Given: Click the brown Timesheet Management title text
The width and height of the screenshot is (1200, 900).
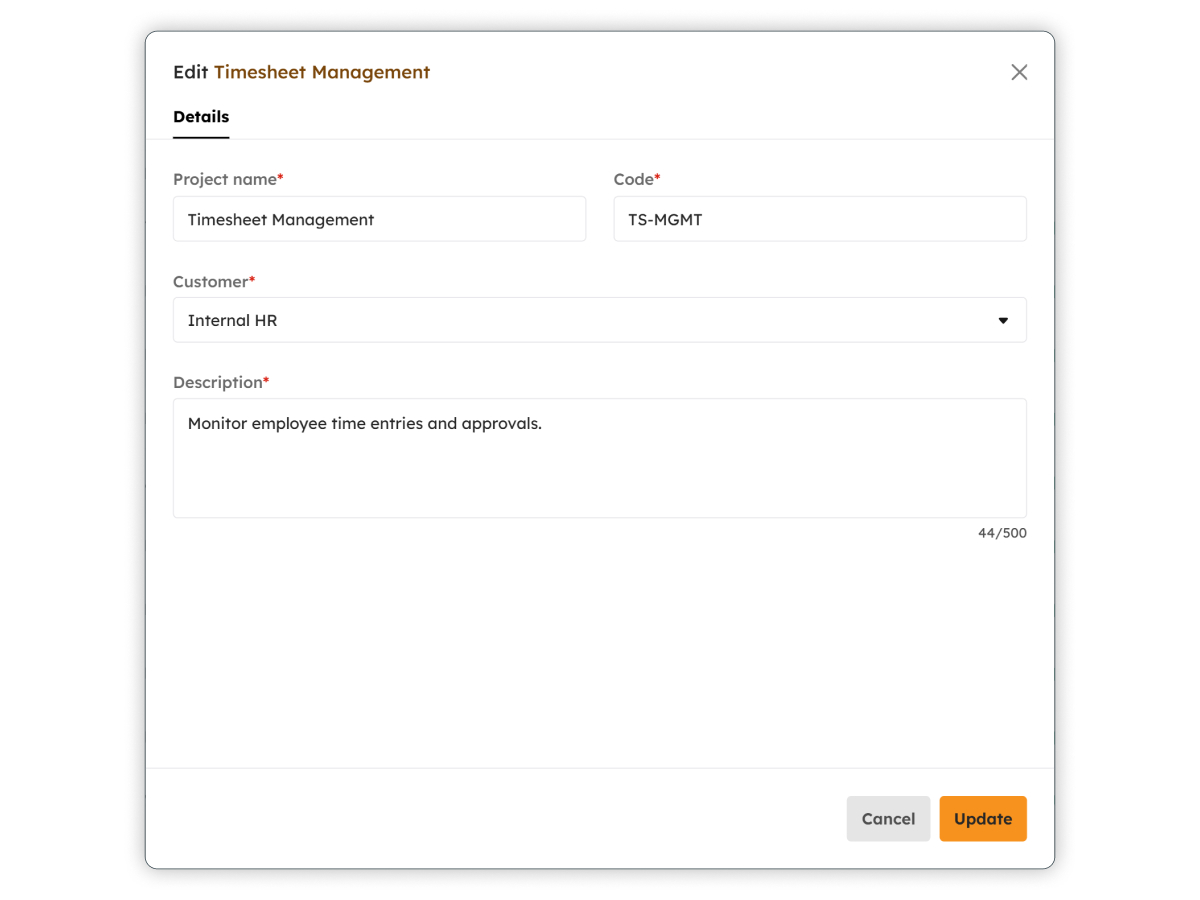Looking at the screenshot, I should coord(322,72).
